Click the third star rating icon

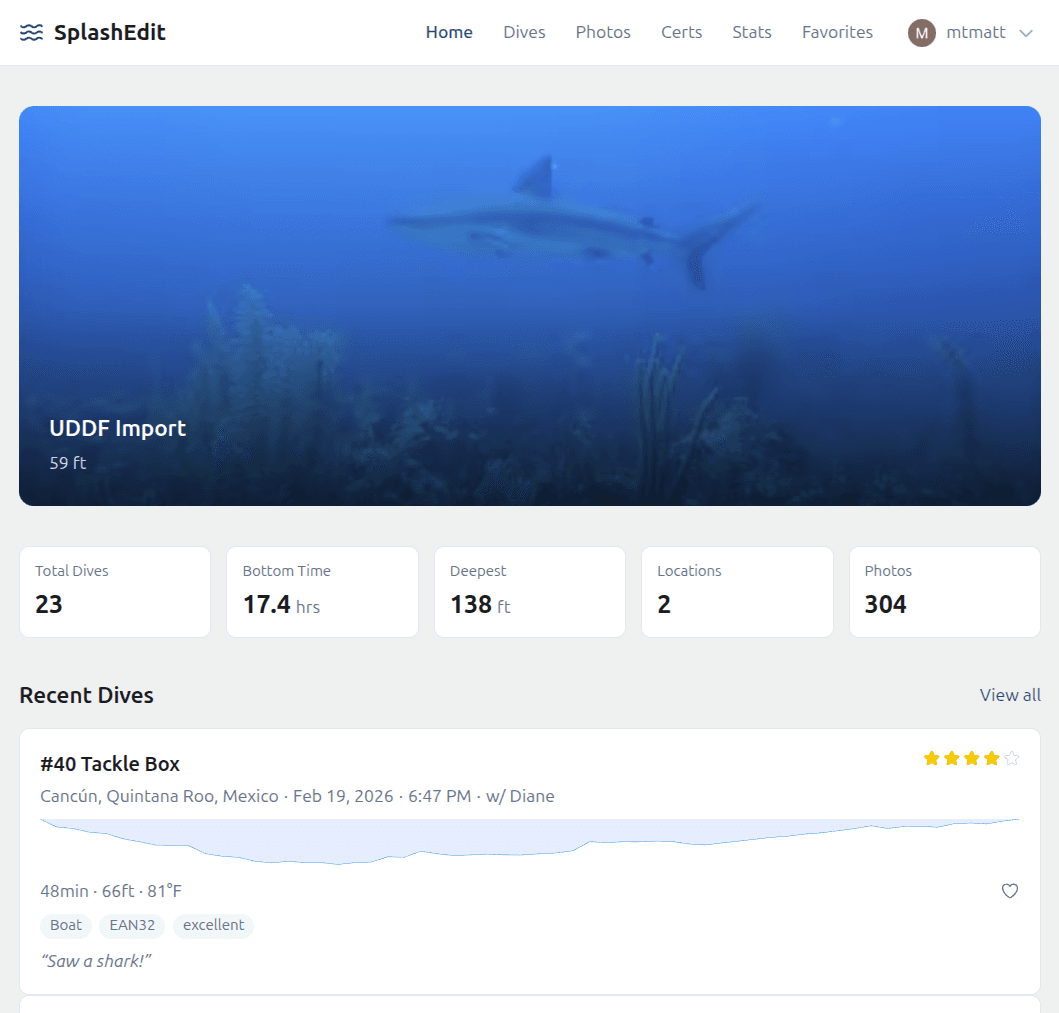coord(971,759)
